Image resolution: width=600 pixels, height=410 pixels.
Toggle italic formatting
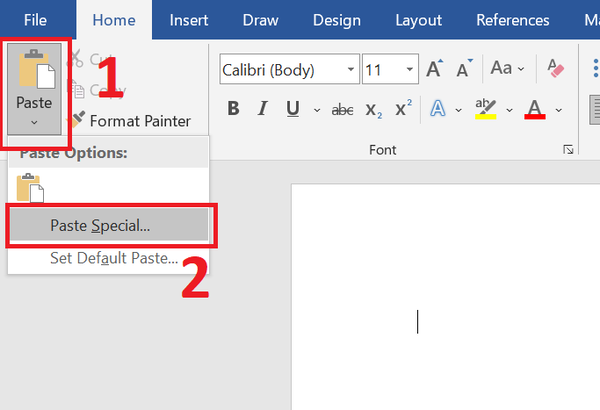click(x=262, y=109)
